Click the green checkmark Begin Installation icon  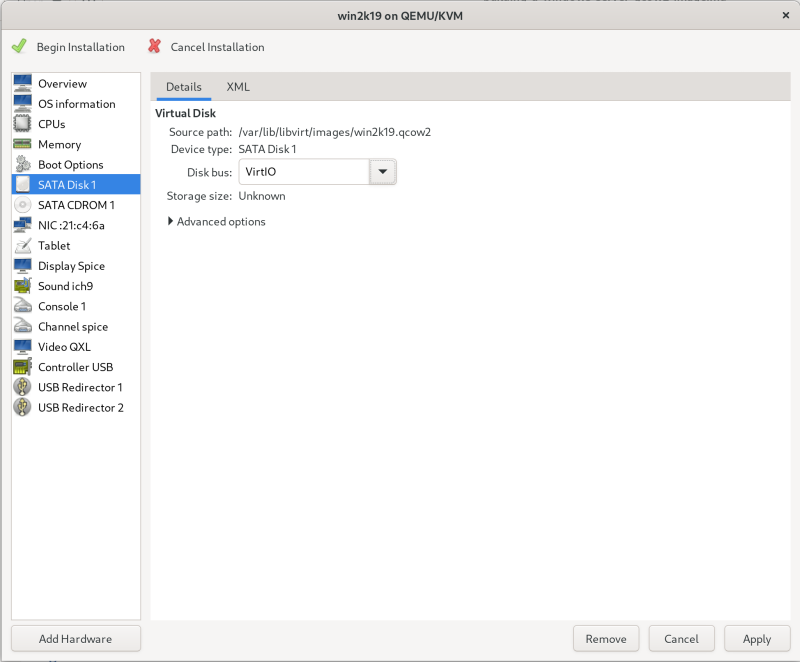click(x=19, y=47)
